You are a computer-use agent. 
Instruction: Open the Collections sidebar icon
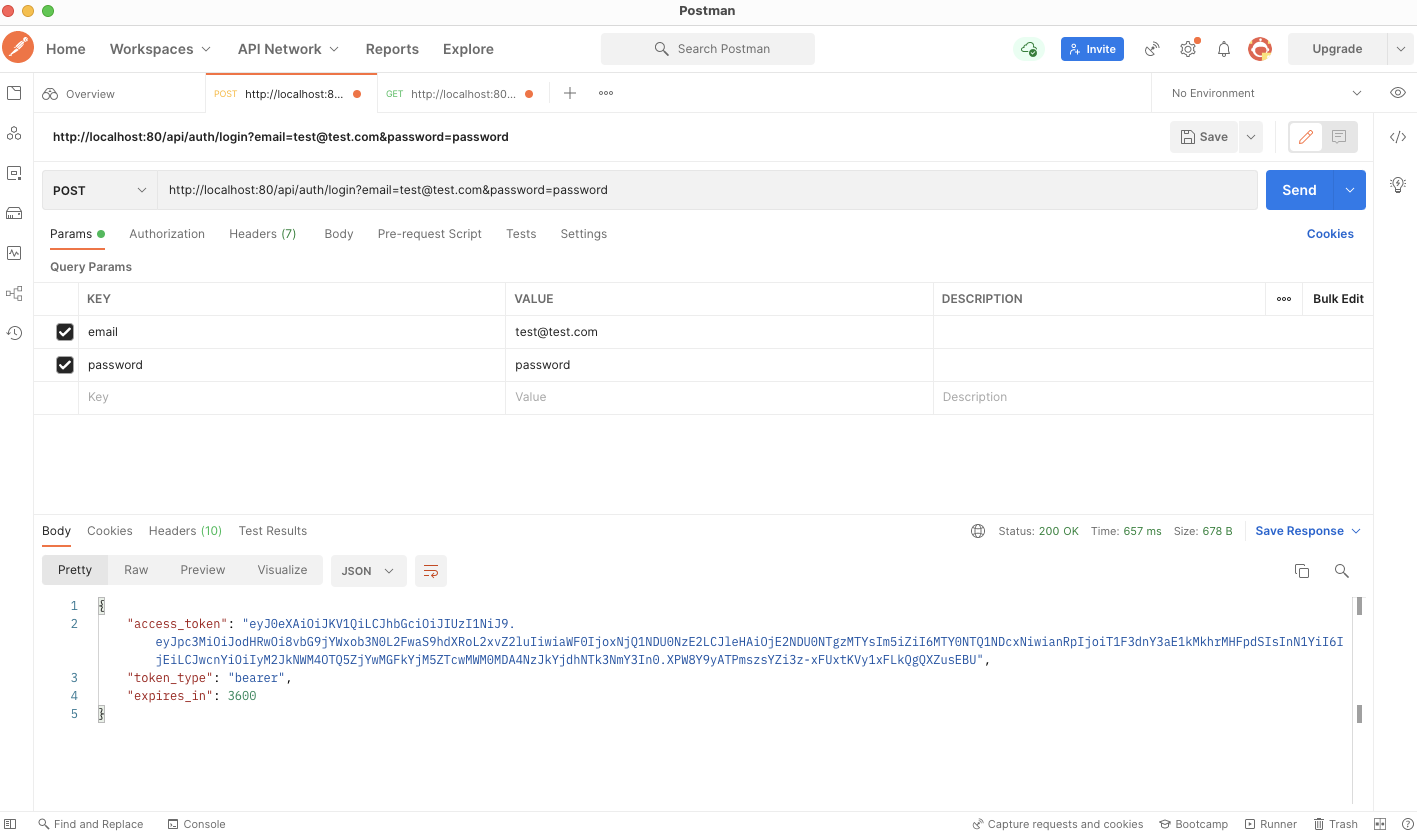[x=14, y=93]
